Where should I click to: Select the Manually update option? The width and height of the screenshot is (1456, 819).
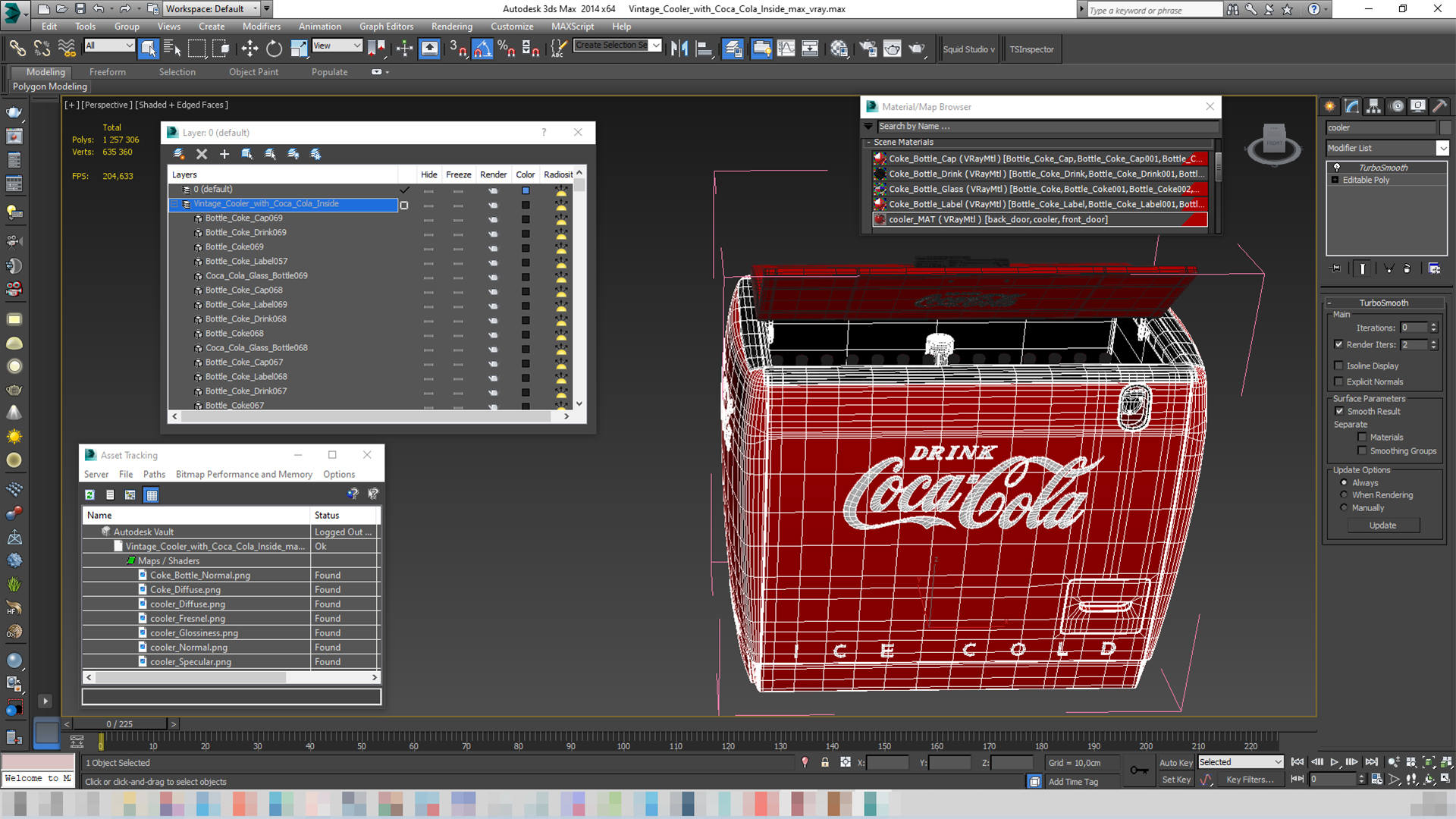pyautogui.click(x=1344, y=507)
